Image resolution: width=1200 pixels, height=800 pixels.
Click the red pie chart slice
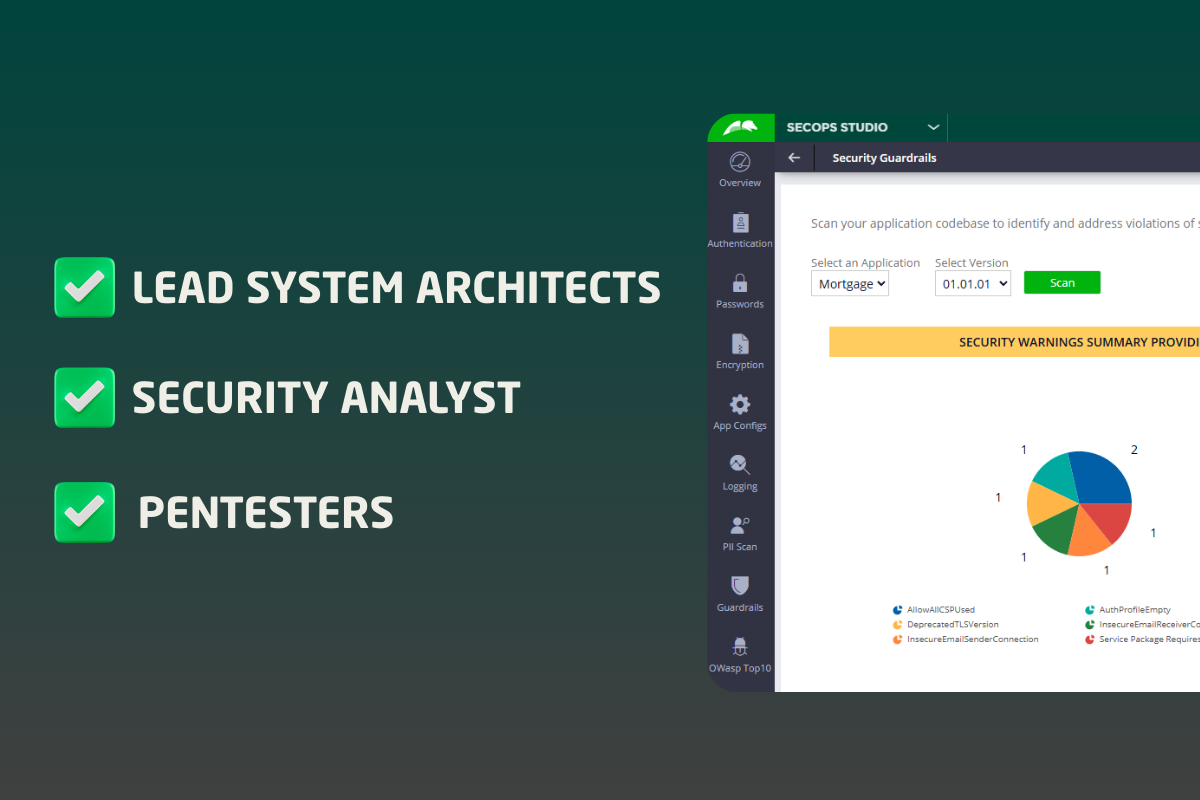point(1110,521)
